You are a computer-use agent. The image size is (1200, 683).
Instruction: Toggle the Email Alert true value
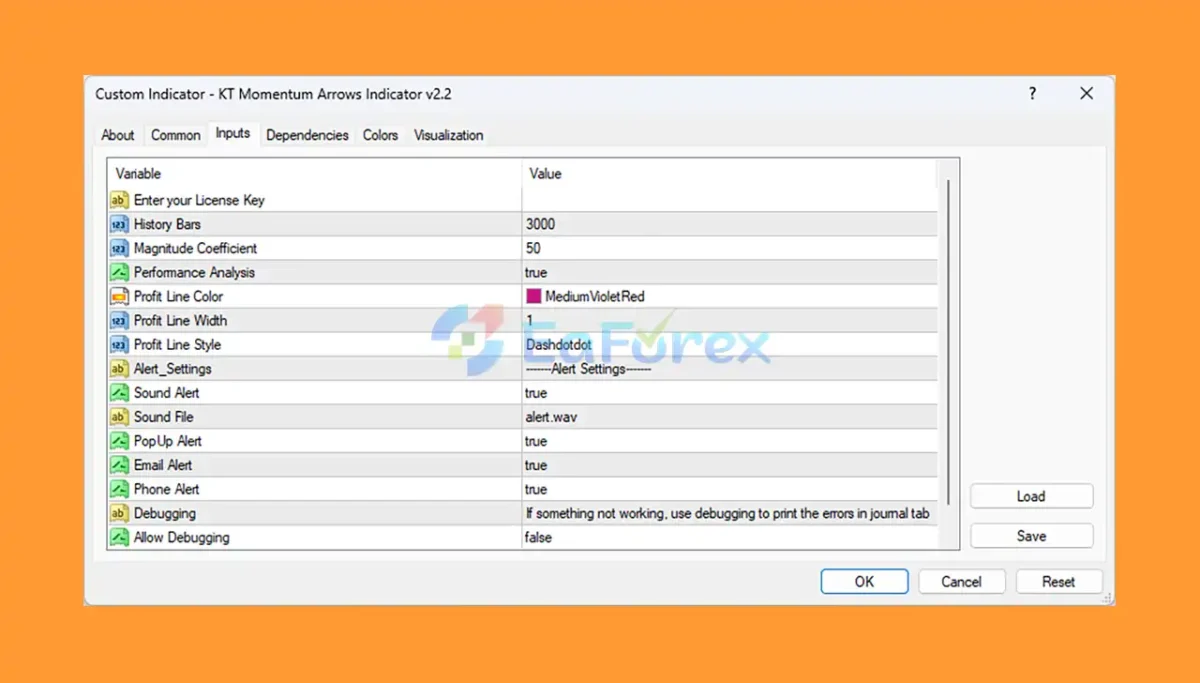(x=536, y=465)
